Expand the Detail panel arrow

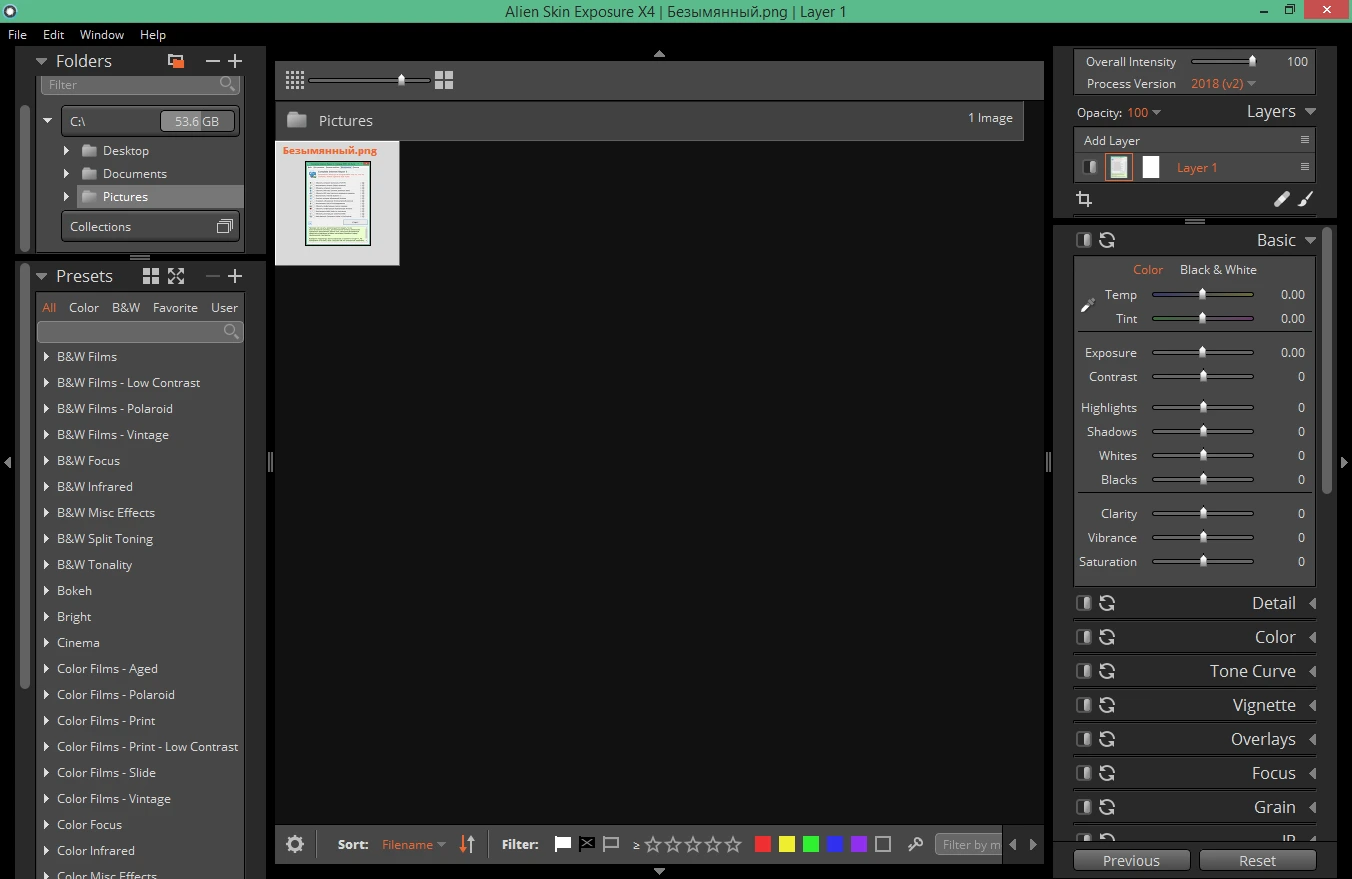point(1312,603)
